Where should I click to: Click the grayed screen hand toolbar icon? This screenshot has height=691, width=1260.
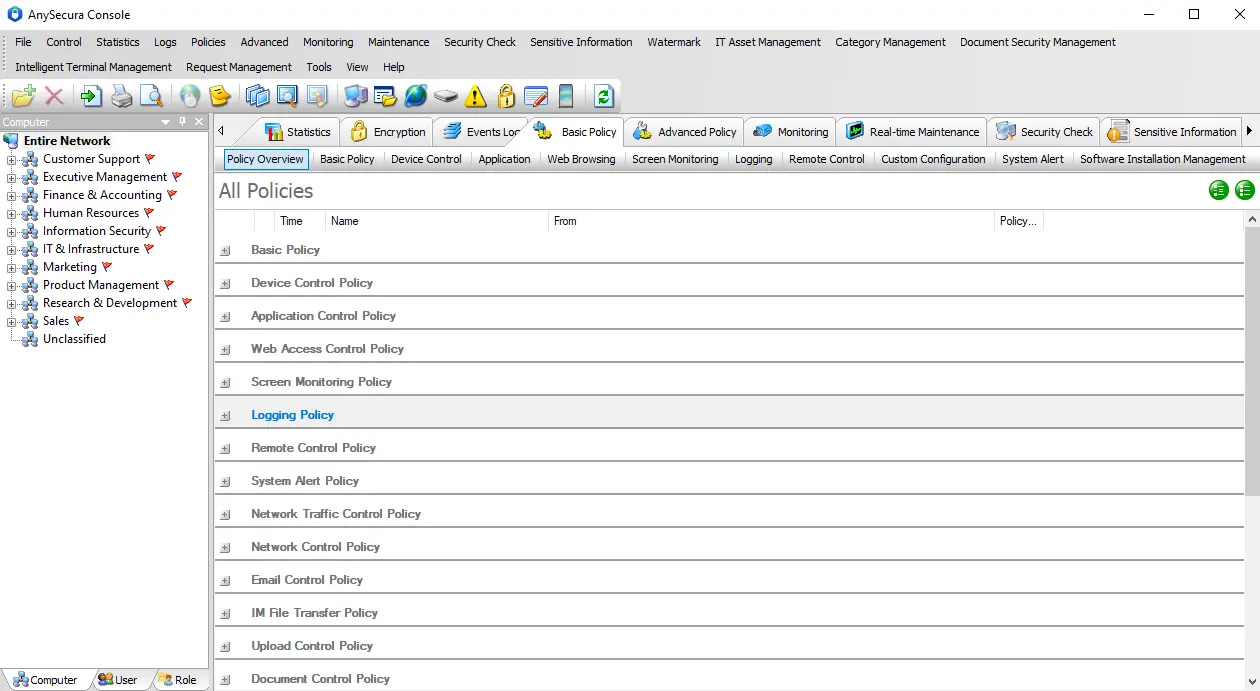(317, 96)
